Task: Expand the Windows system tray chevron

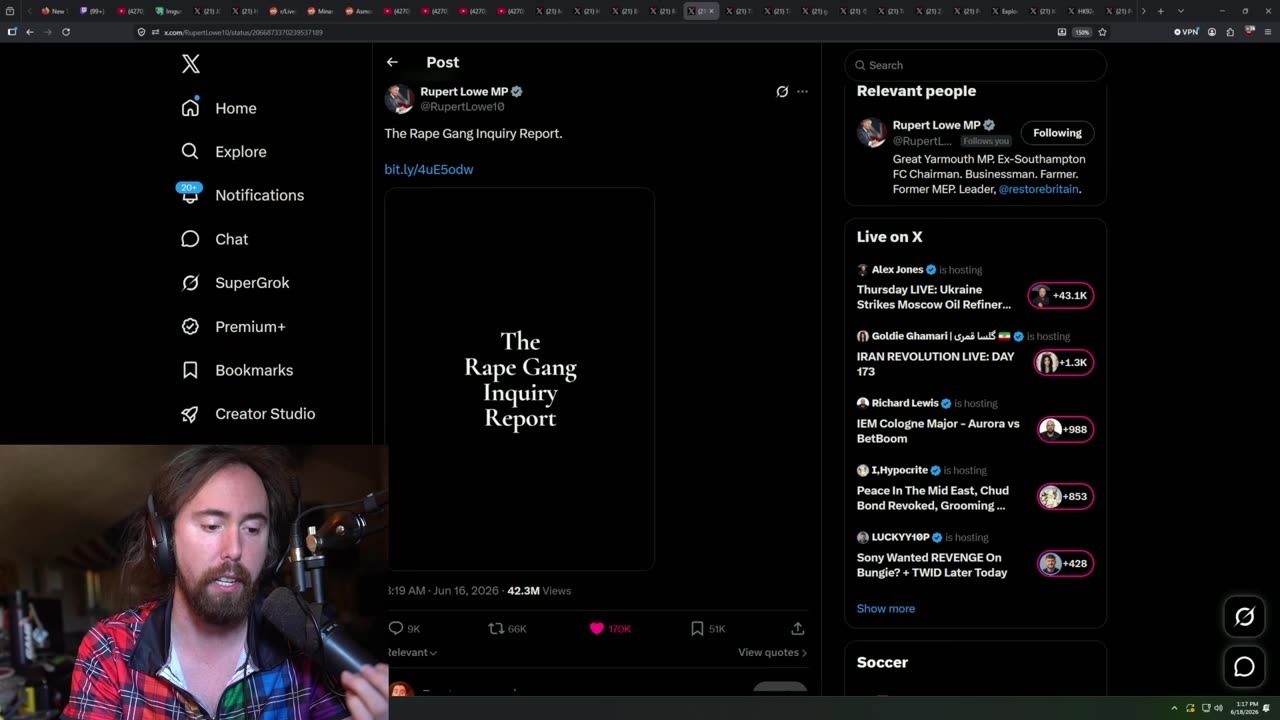Action: 1175,708
